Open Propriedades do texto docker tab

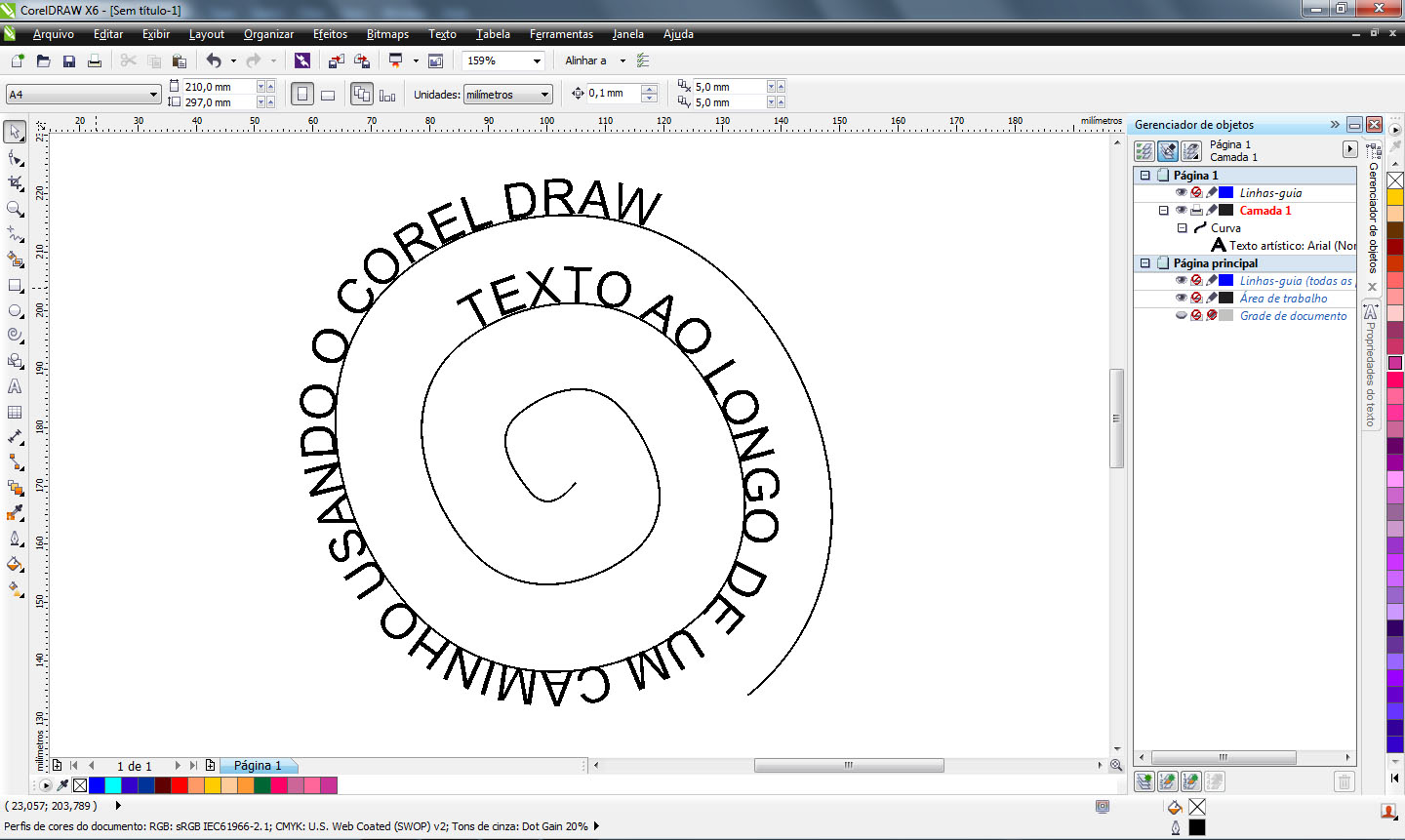click(1370, 368)
